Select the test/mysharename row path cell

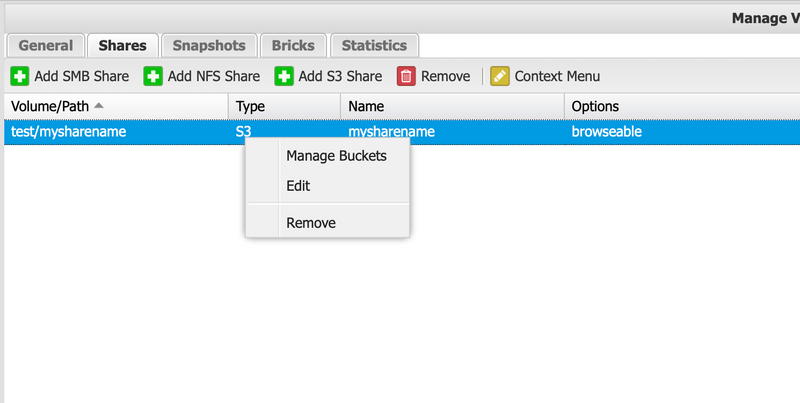[x=68, y=131]
